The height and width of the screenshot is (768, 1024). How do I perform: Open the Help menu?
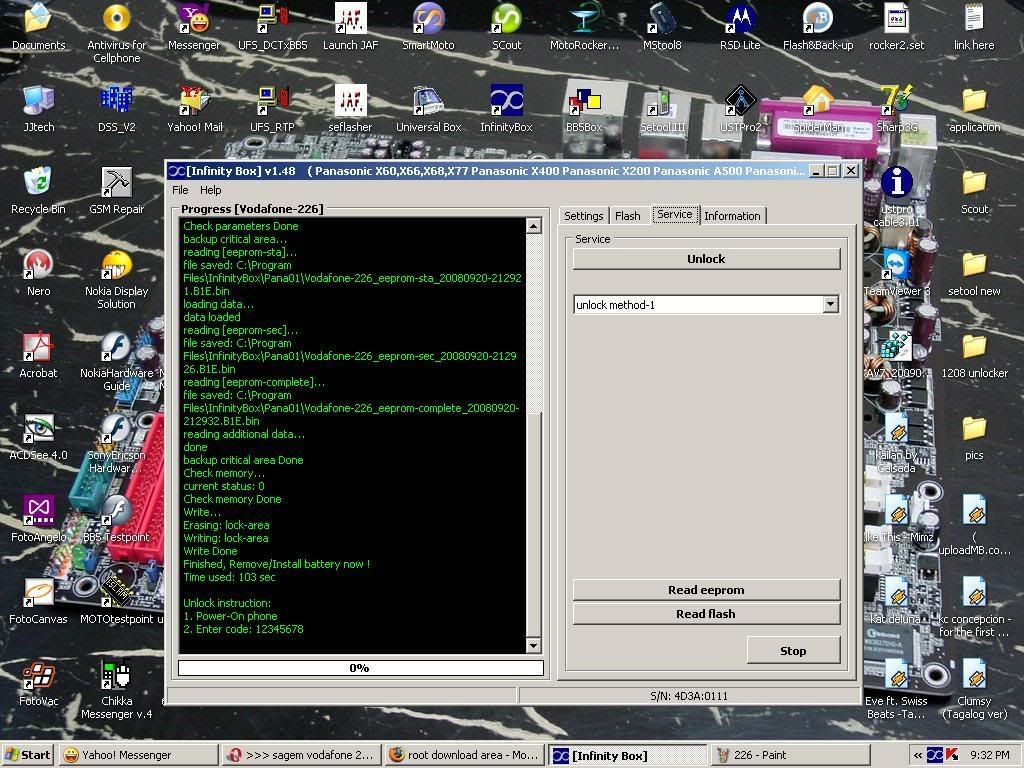(x=210, y=190)
